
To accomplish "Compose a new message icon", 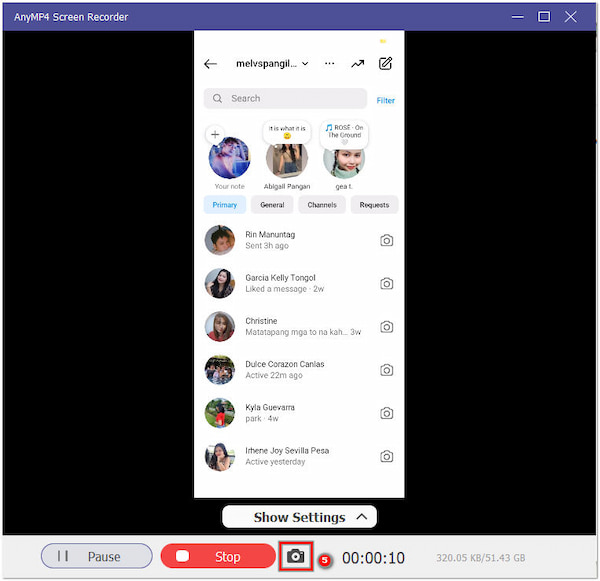I will pos(385,64).
